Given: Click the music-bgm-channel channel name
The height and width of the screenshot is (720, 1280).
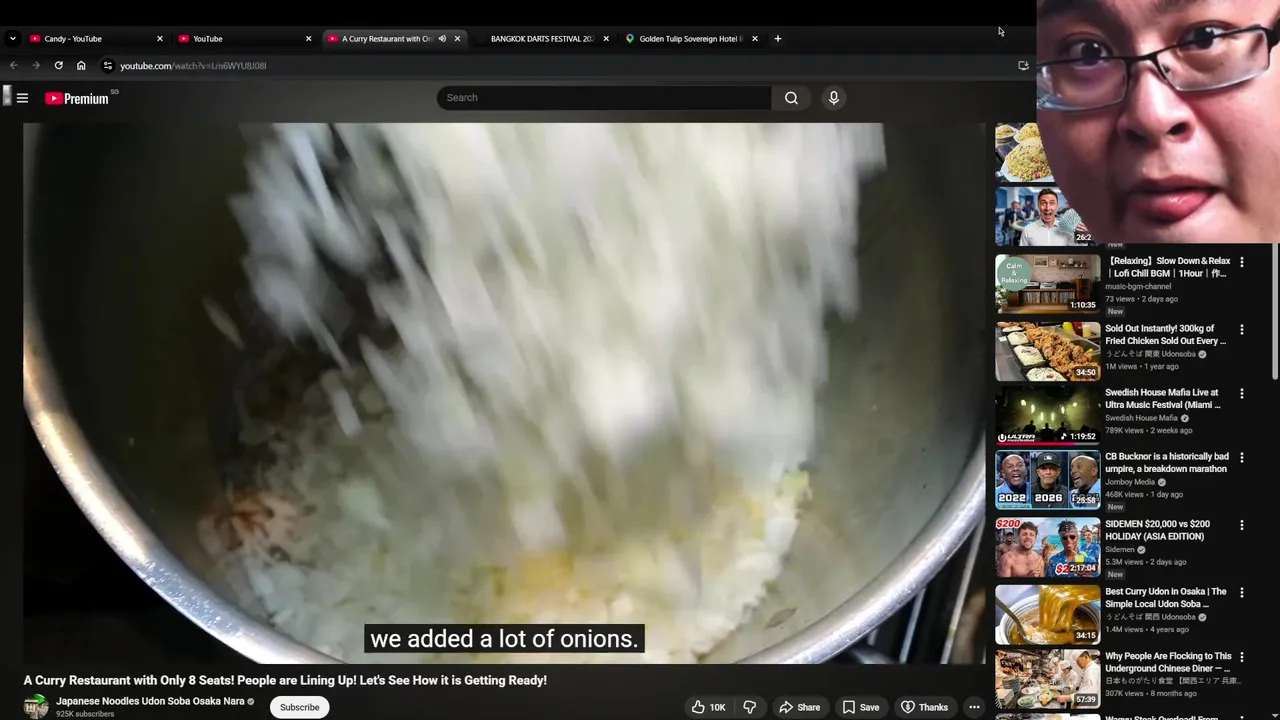Looking at the screenshot, I should click(1138, 287).
